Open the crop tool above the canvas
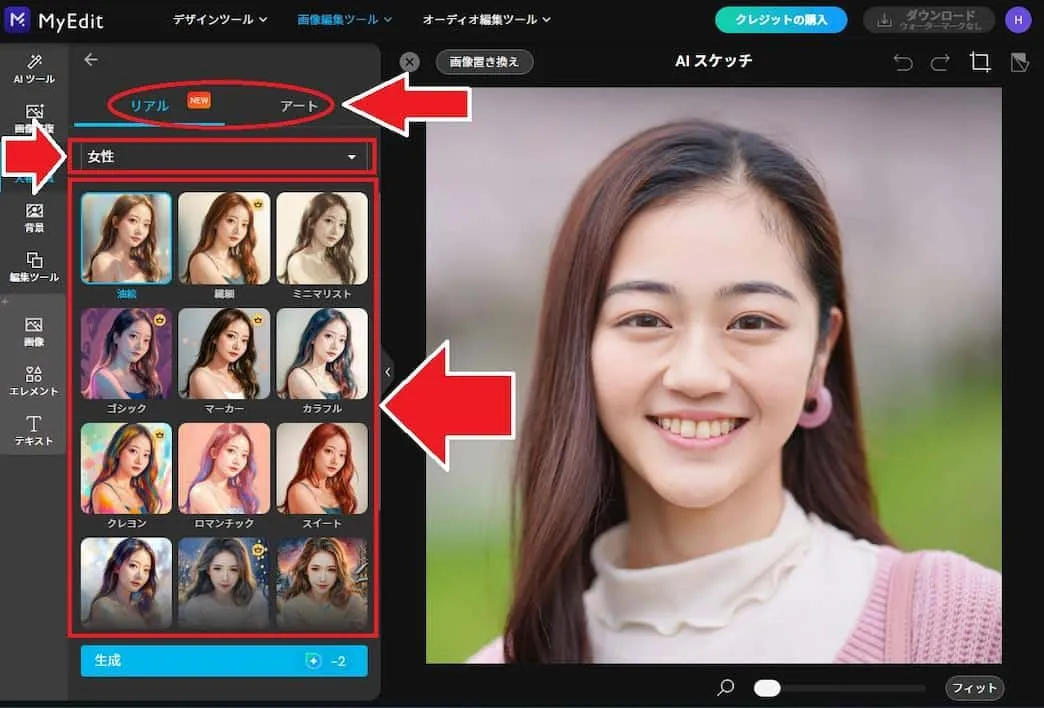The height and width of the screenshot is (708, 1044). click(980, 61)
